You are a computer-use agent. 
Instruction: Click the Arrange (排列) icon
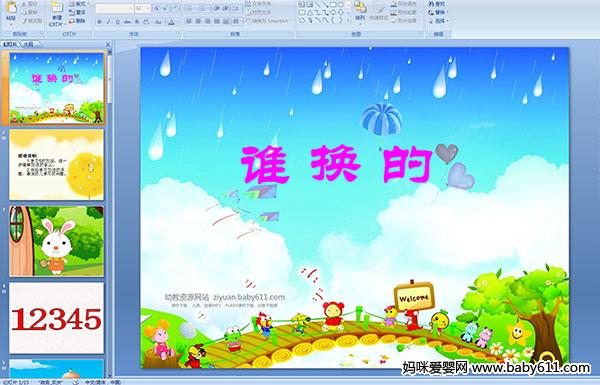click(x=360, y=7)
